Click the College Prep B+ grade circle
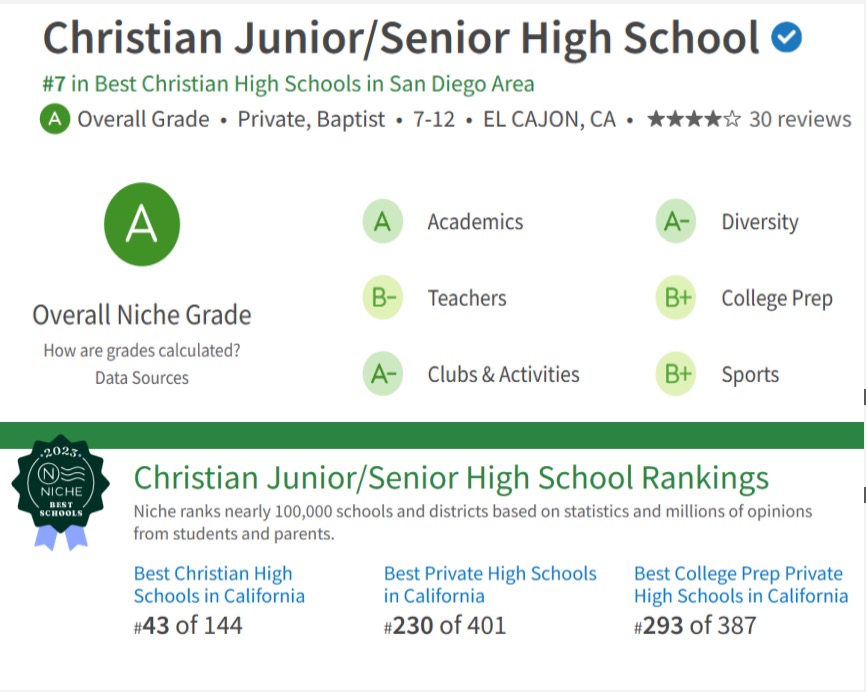 [676, 298]
